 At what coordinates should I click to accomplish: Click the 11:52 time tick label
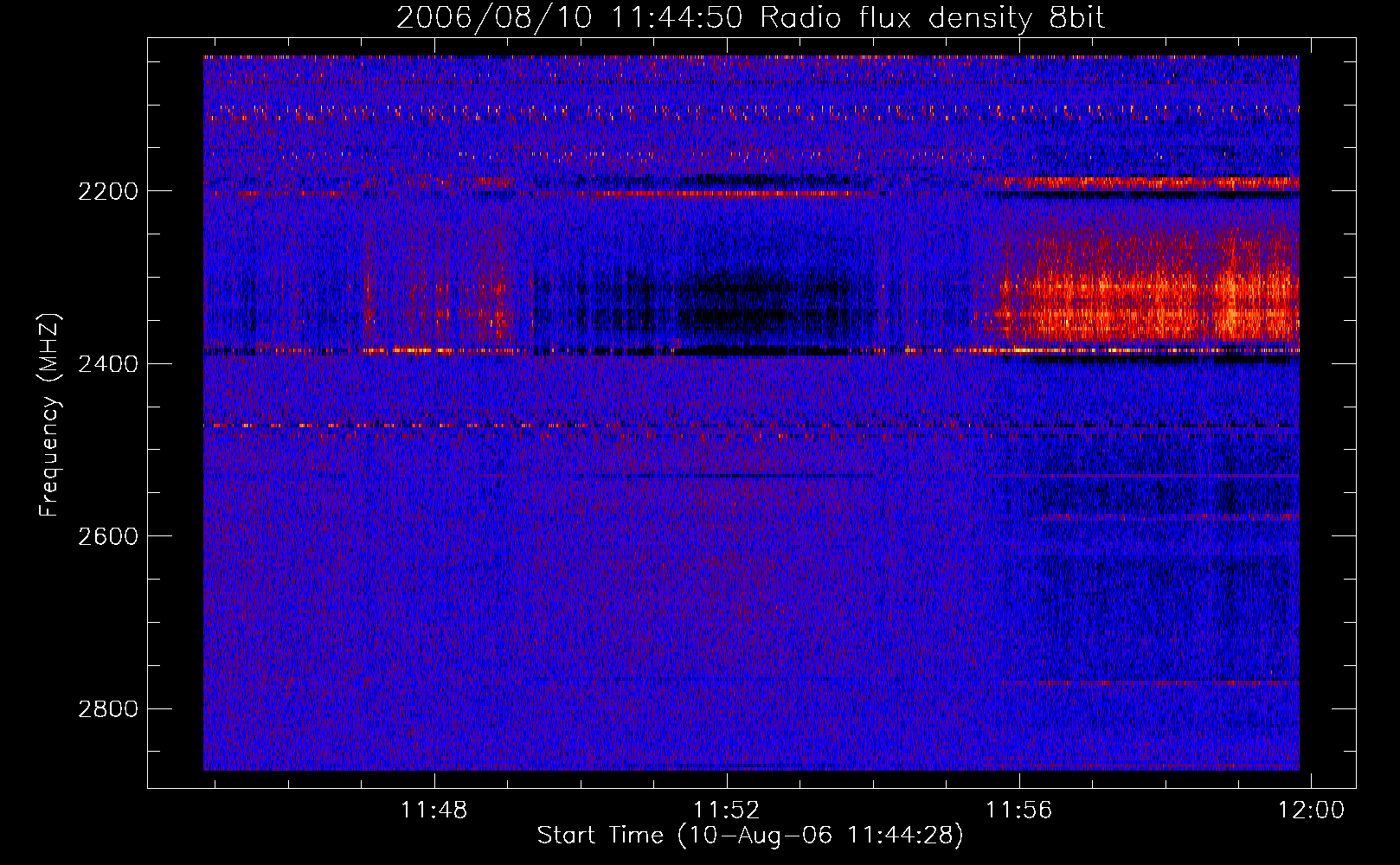(727, 811)
